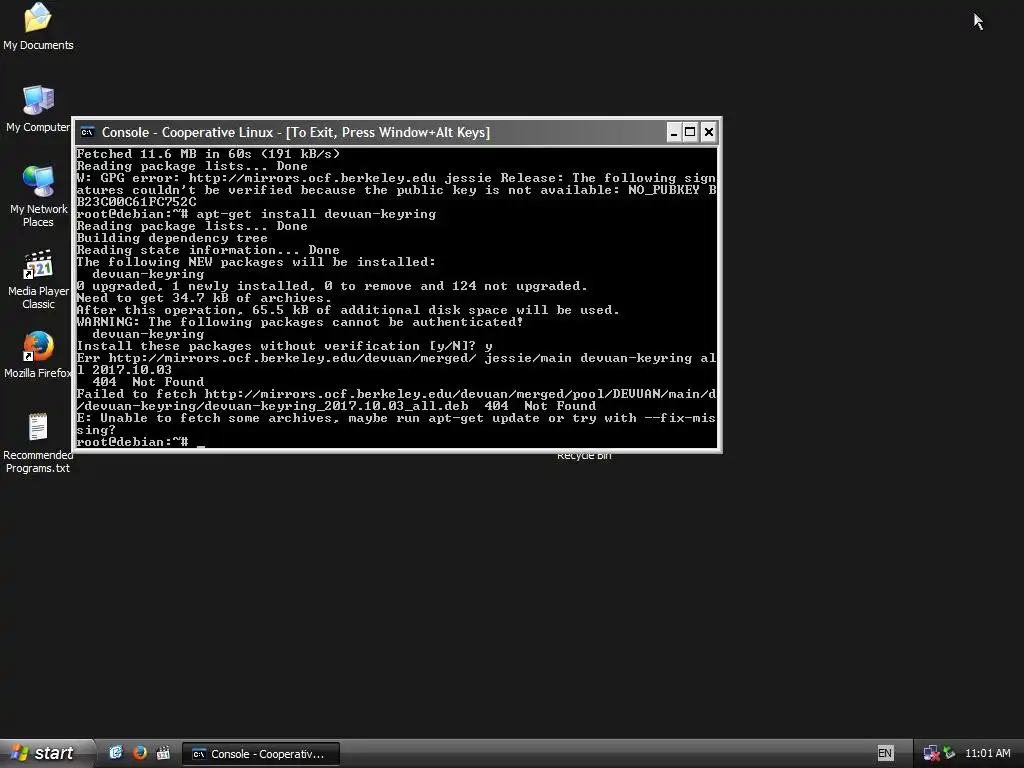This screenshot has width=1024, height=768.
Task: Click the 'W: GPG error' warning line
Action: pyautogui.click(x=396, y=190)
